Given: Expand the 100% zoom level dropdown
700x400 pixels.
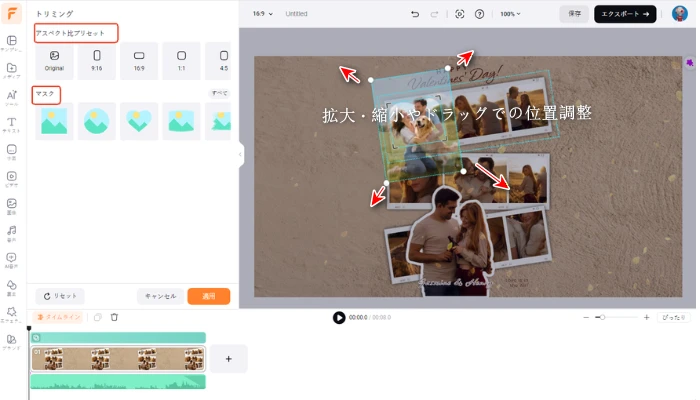Looking at the screenshot, I should click(511, 14).
